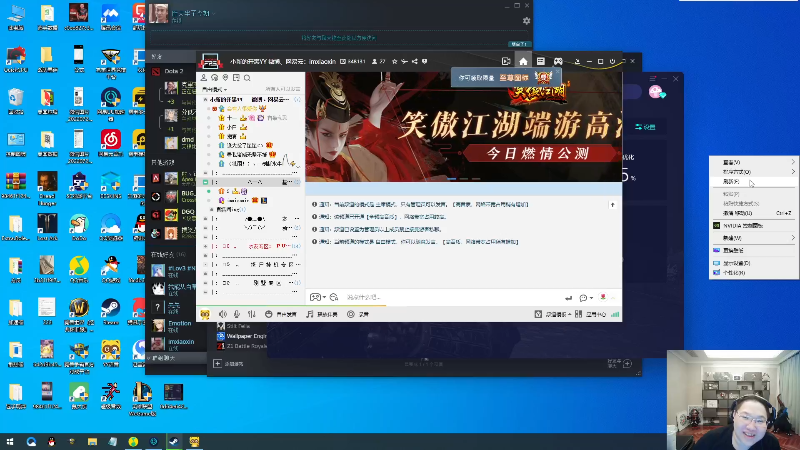This screenshot has height=450, width=800.
Task: Open the Steam desktop shortcut
Action: [111, 312]
